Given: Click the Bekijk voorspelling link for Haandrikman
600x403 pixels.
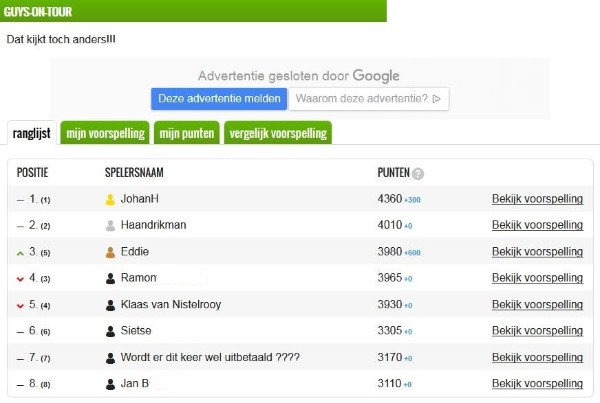Looking at the screenshot, I should [537, 225].
